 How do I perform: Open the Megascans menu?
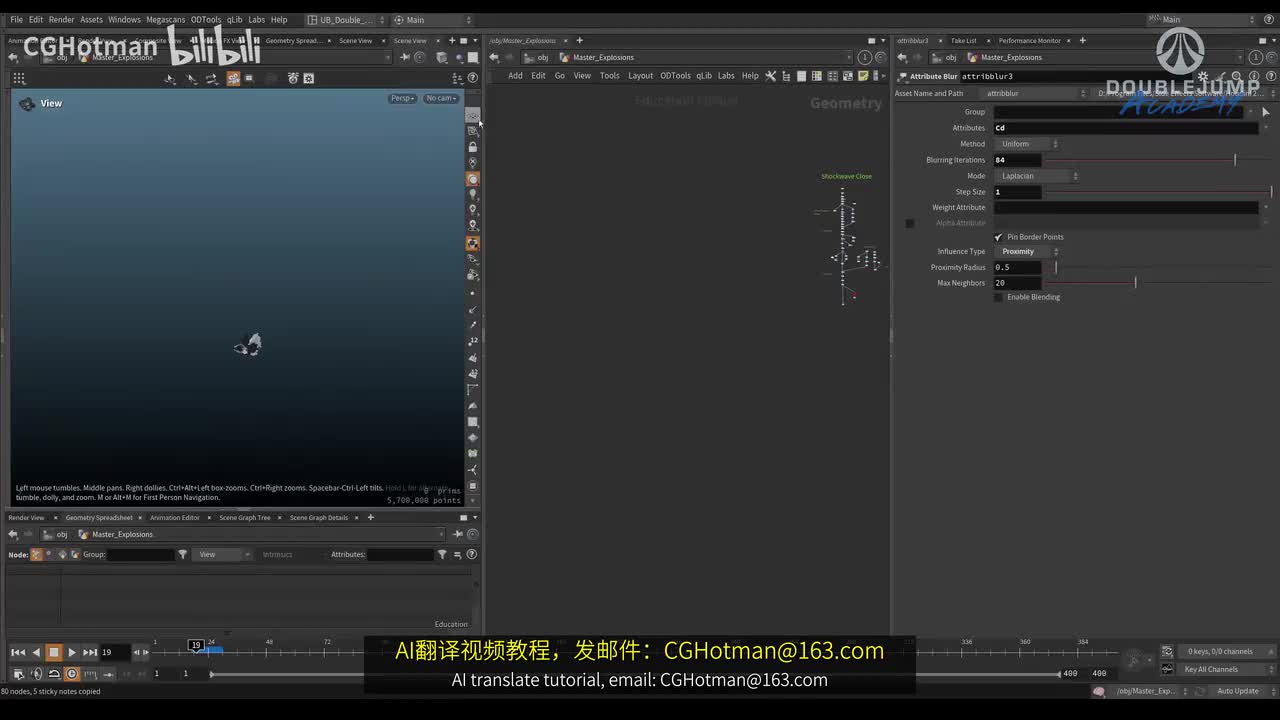[166, 19]
